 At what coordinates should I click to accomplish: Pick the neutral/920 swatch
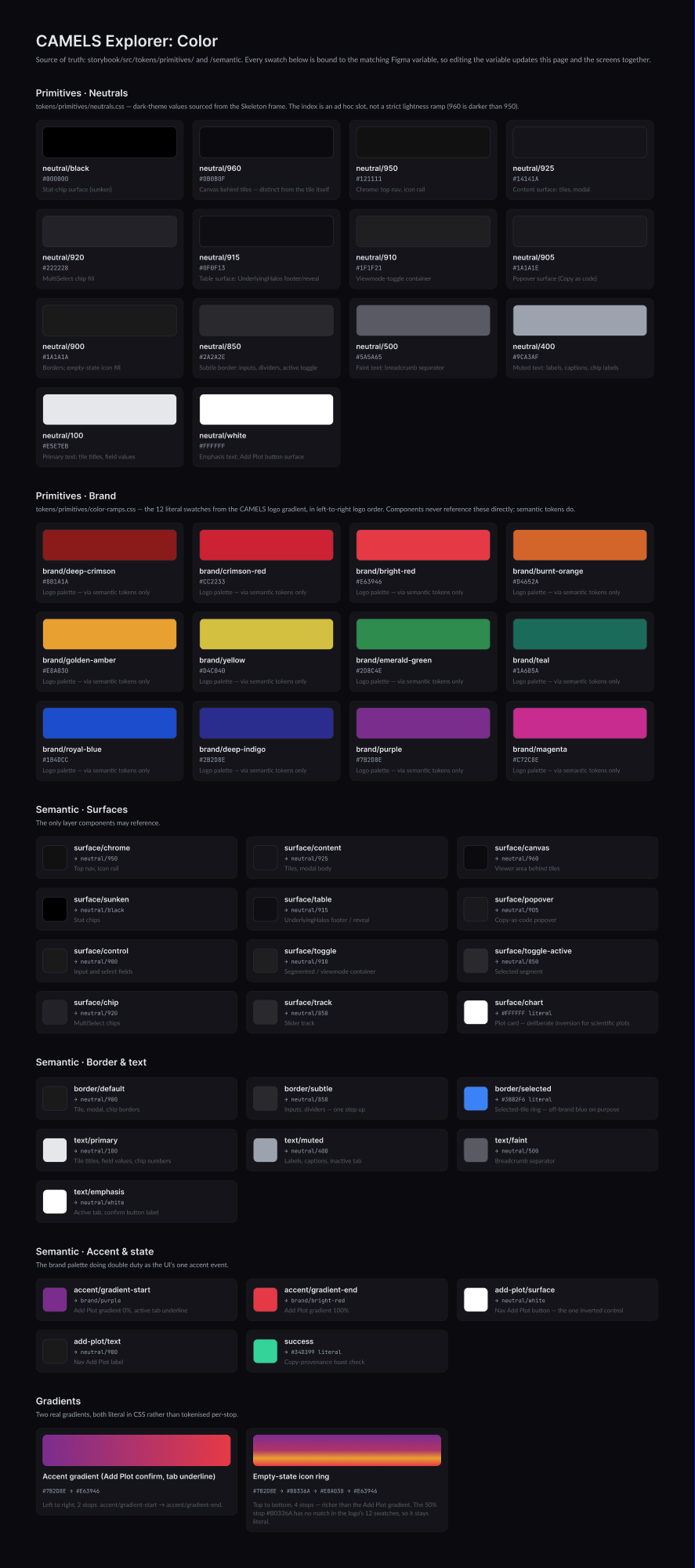click(110, 231)
